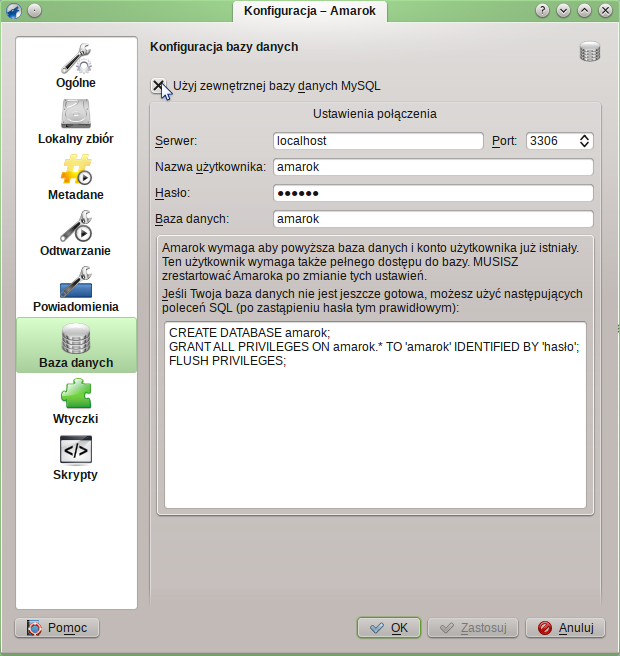Click the Serwer localhost input field

[x=377, y=141]
